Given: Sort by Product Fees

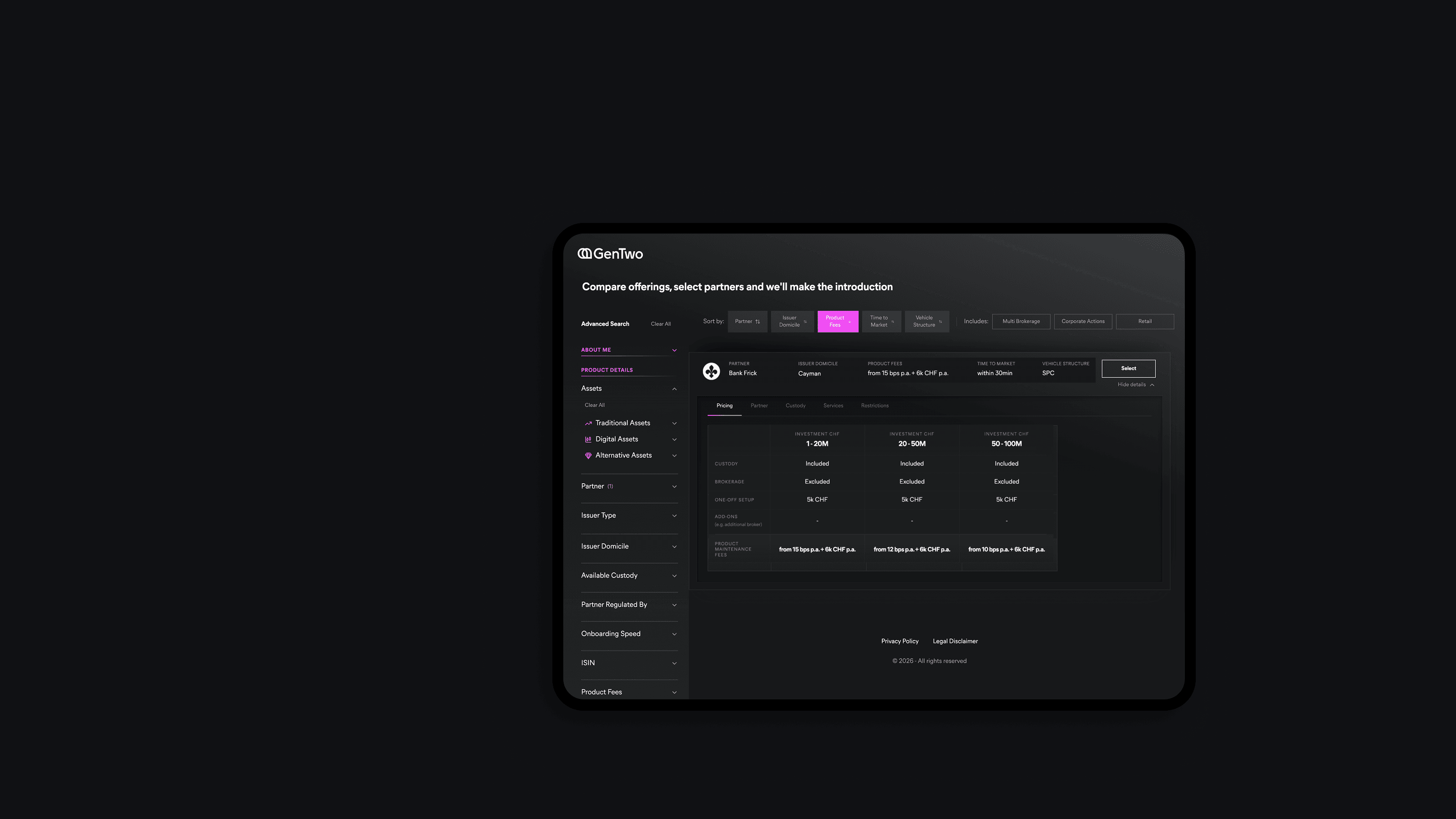Looking at the screenshot, I should [x=838, y=322].
